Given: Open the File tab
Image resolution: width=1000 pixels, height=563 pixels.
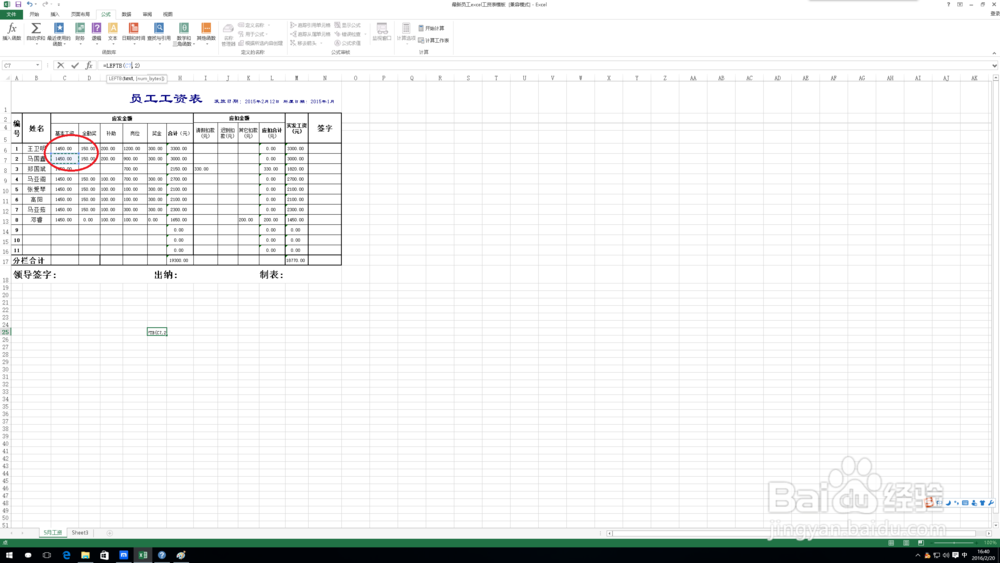Looking at the screenshot, I should (x=11, y=14).
